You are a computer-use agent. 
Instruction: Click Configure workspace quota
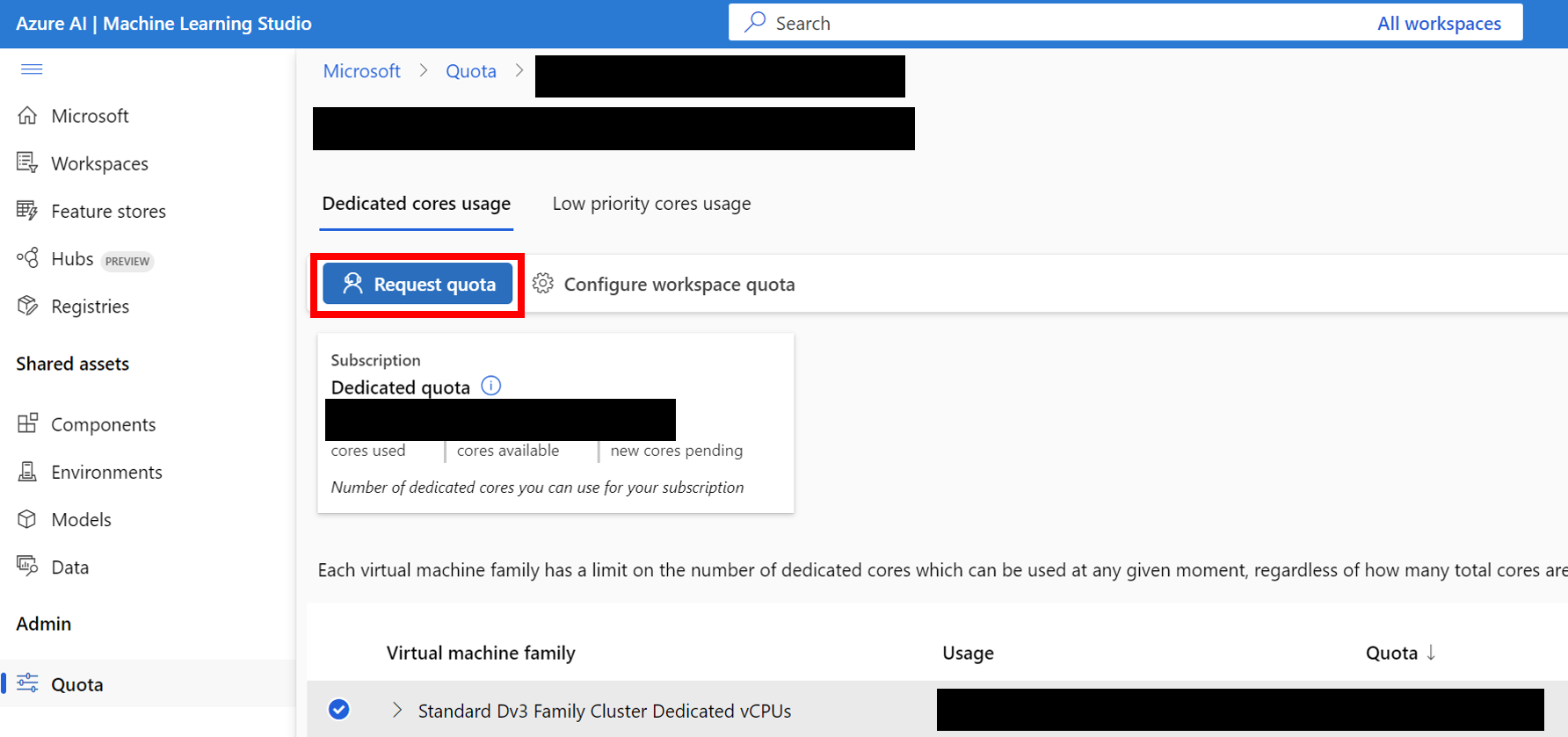click(664, 284)
